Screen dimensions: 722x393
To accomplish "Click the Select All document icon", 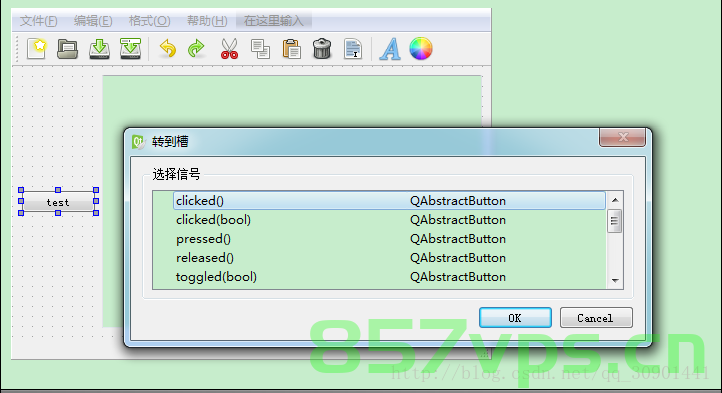I will click(353, 49).
